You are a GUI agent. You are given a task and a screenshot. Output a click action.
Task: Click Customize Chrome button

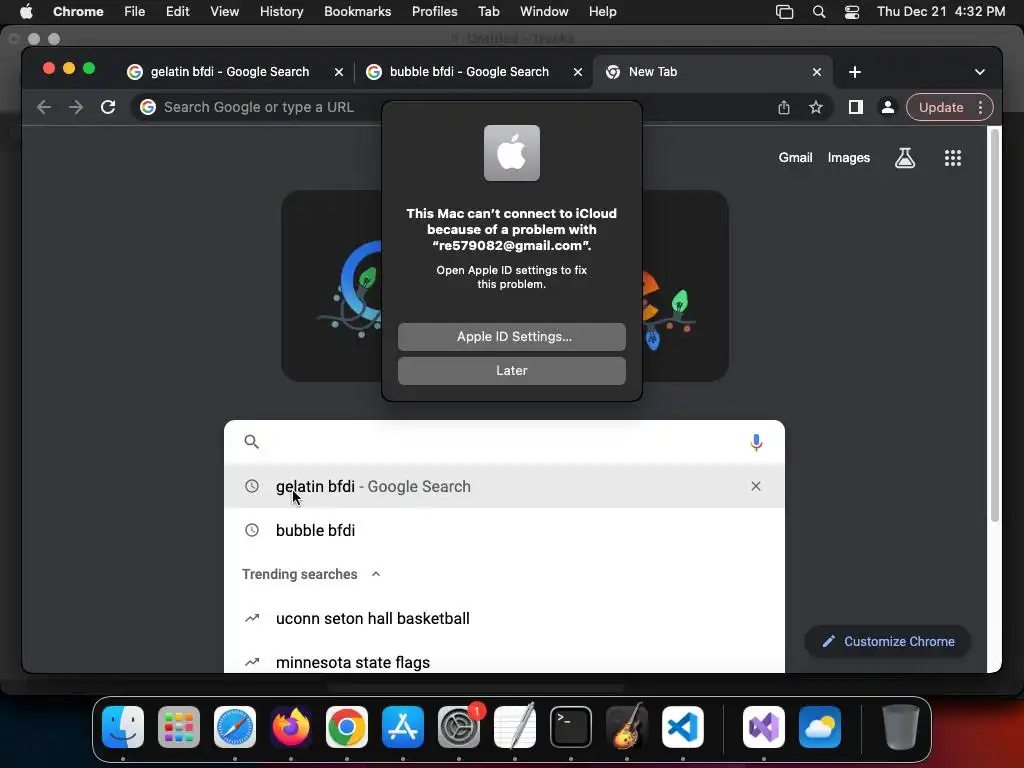[888, 641]
